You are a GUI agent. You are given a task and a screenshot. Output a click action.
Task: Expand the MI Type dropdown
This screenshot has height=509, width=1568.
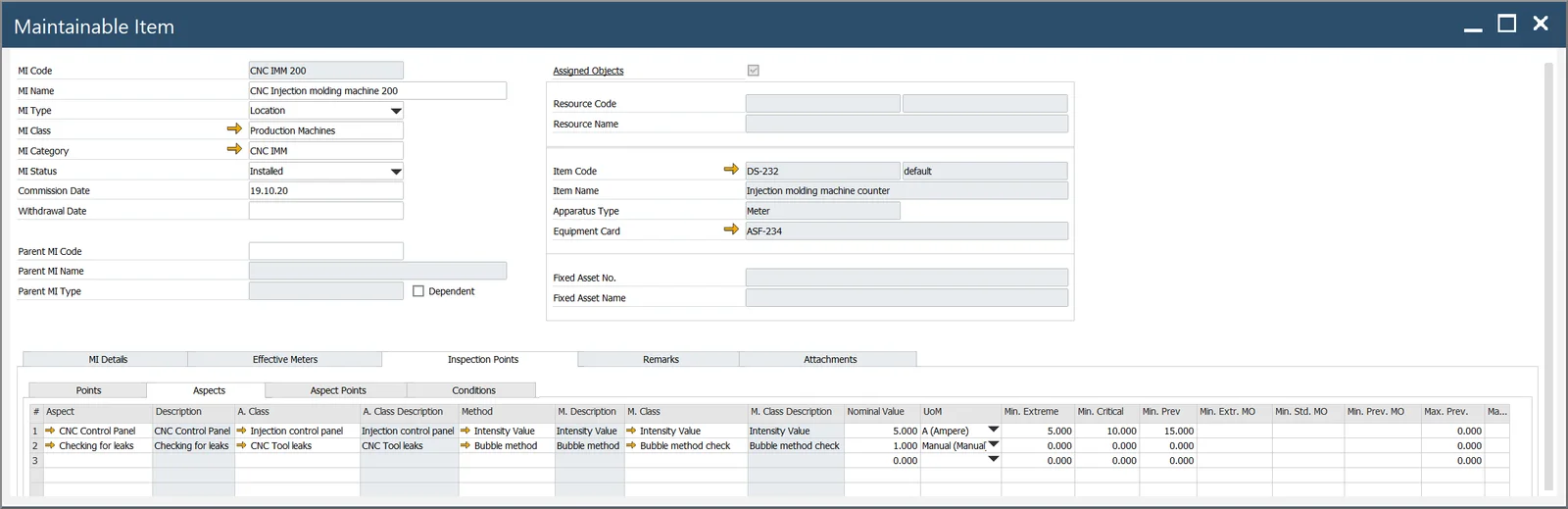396,111
